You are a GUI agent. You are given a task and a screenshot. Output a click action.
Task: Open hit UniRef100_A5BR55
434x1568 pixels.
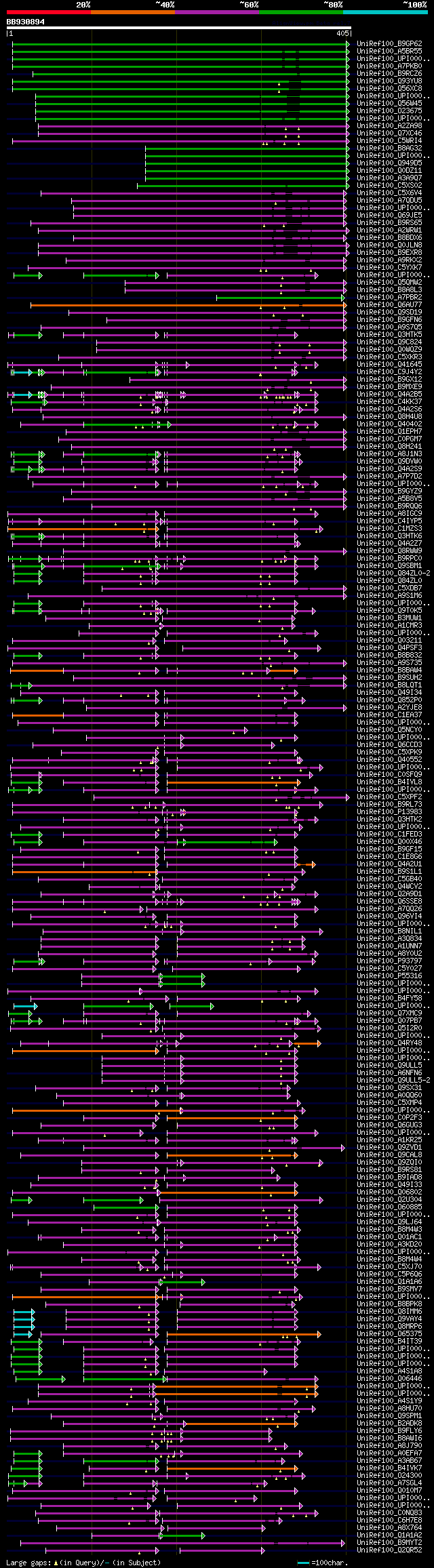click(x=389, y=51)
